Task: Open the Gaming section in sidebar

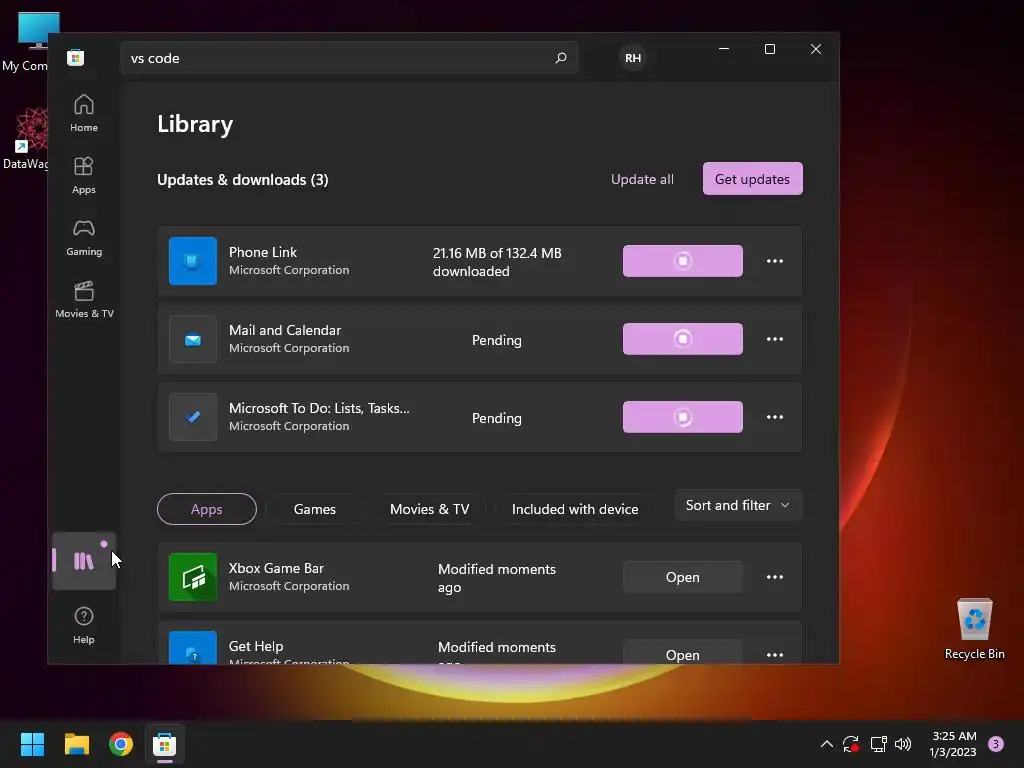Action: coord(84,237)
